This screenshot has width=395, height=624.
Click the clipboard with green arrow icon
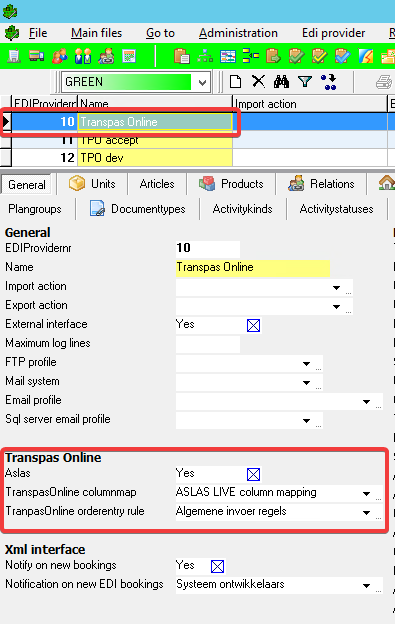point(274,56)
